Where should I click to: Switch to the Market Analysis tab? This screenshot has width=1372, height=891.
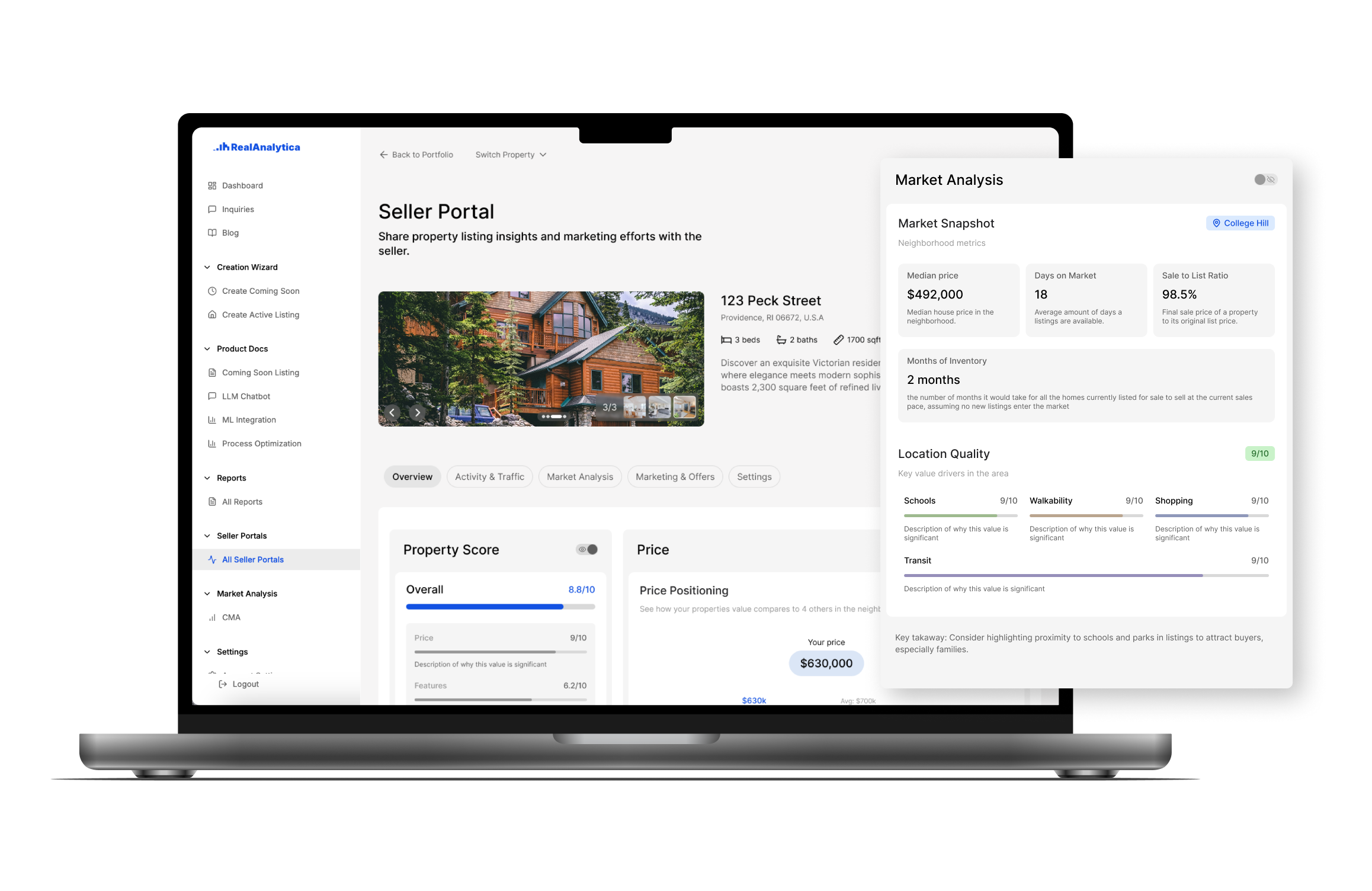(x=580, y=477)
